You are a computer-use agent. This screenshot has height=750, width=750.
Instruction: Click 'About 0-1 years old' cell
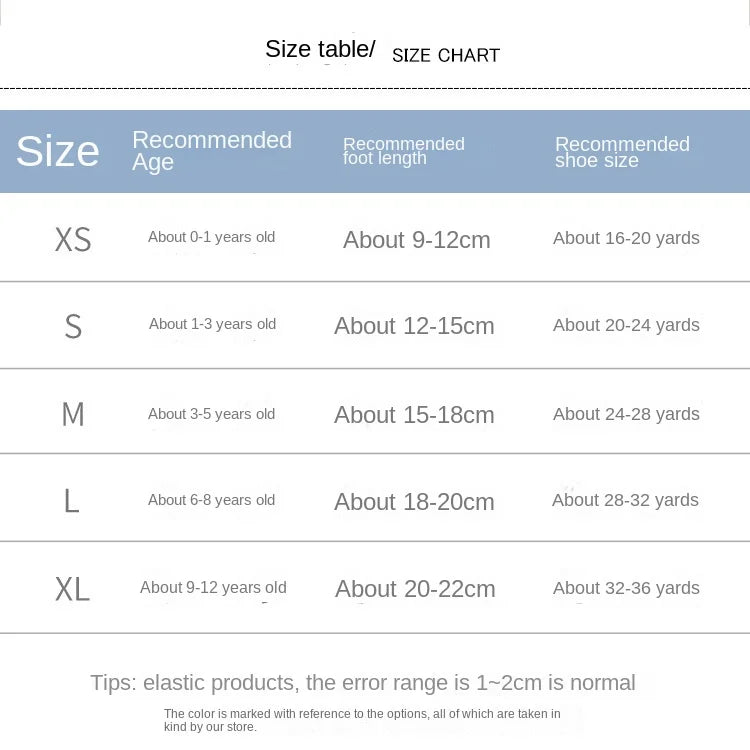(x=211, y=237)
